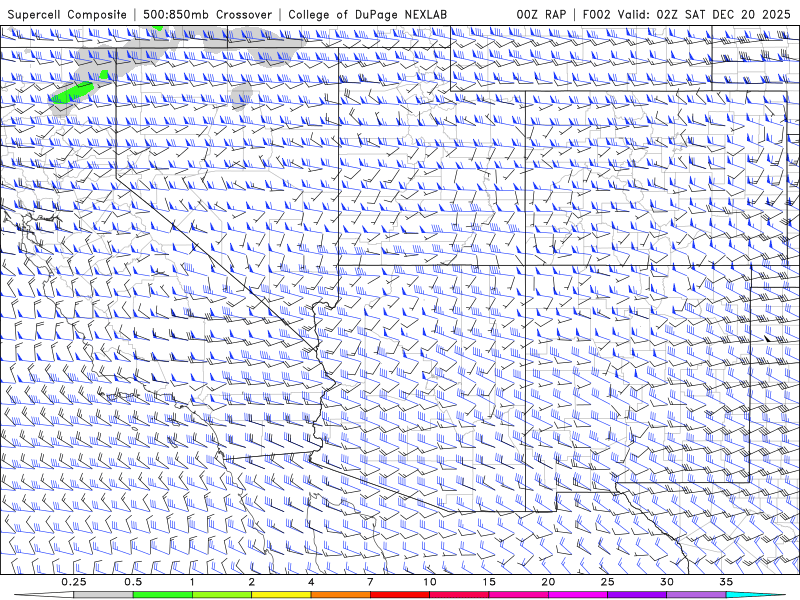Click the "1" legend value
The height and width of the screenshot is (600, 800).
click(x=192, y=582)
